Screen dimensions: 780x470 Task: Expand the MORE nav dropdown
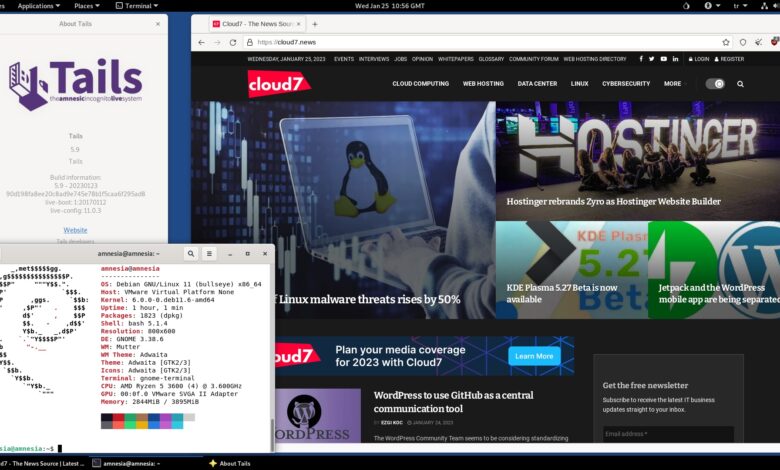673,84
